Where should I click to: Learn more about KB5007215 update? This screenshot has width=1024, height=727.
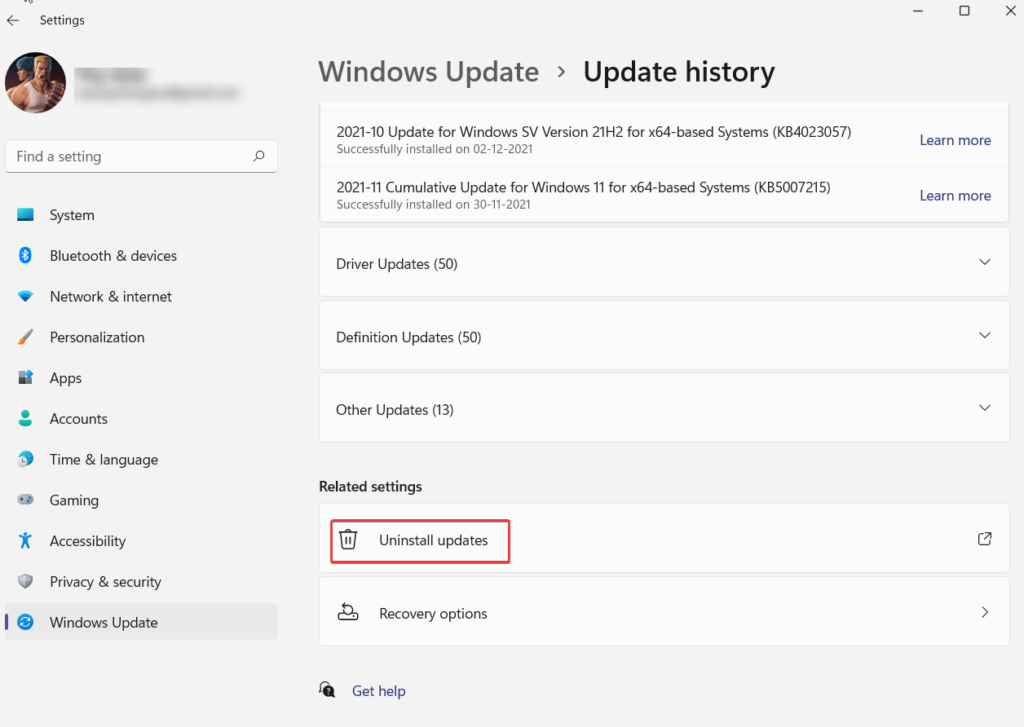click(955, 195)
